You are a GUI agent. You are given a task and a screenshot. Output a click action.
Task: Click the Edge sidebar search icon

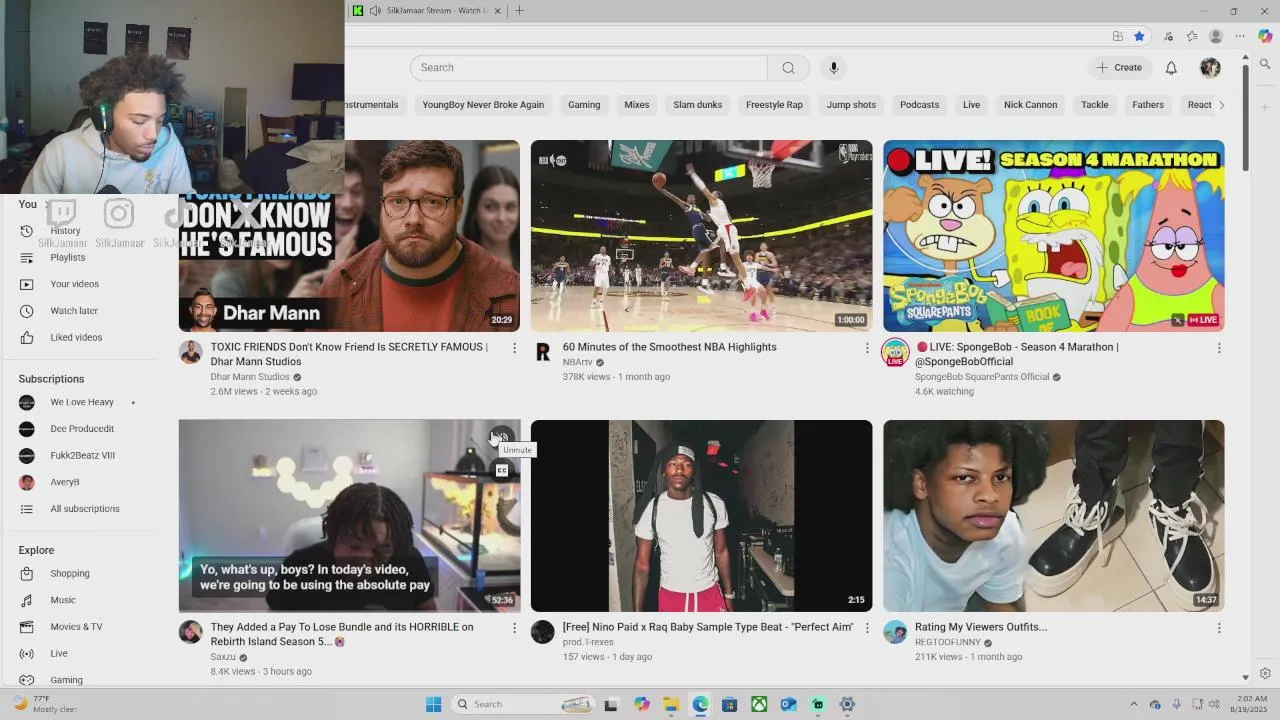click(1265, 64)
